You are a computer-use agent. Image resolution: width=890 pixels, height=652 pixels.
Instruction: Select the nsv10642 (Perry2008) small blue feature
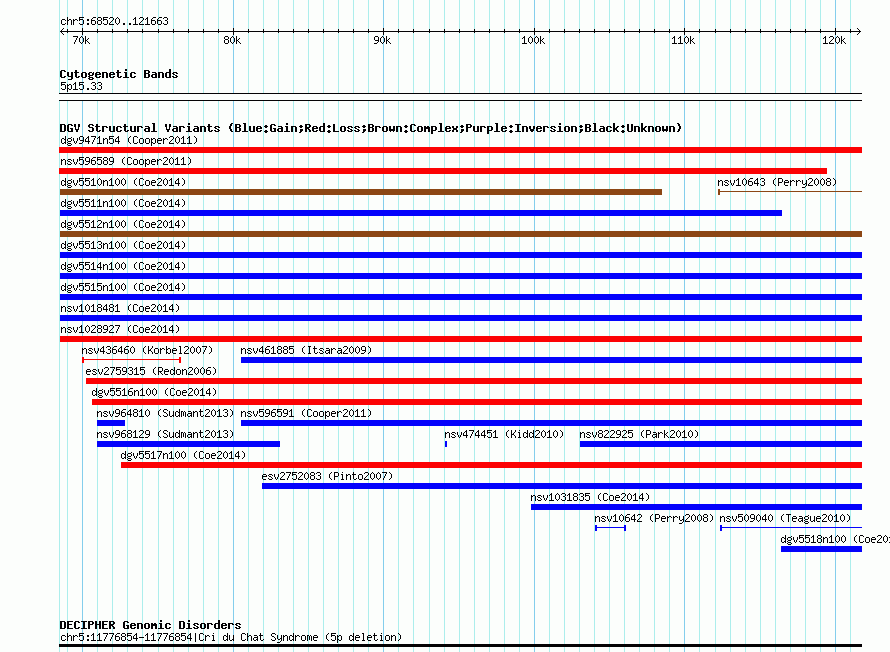click(610, 528)
